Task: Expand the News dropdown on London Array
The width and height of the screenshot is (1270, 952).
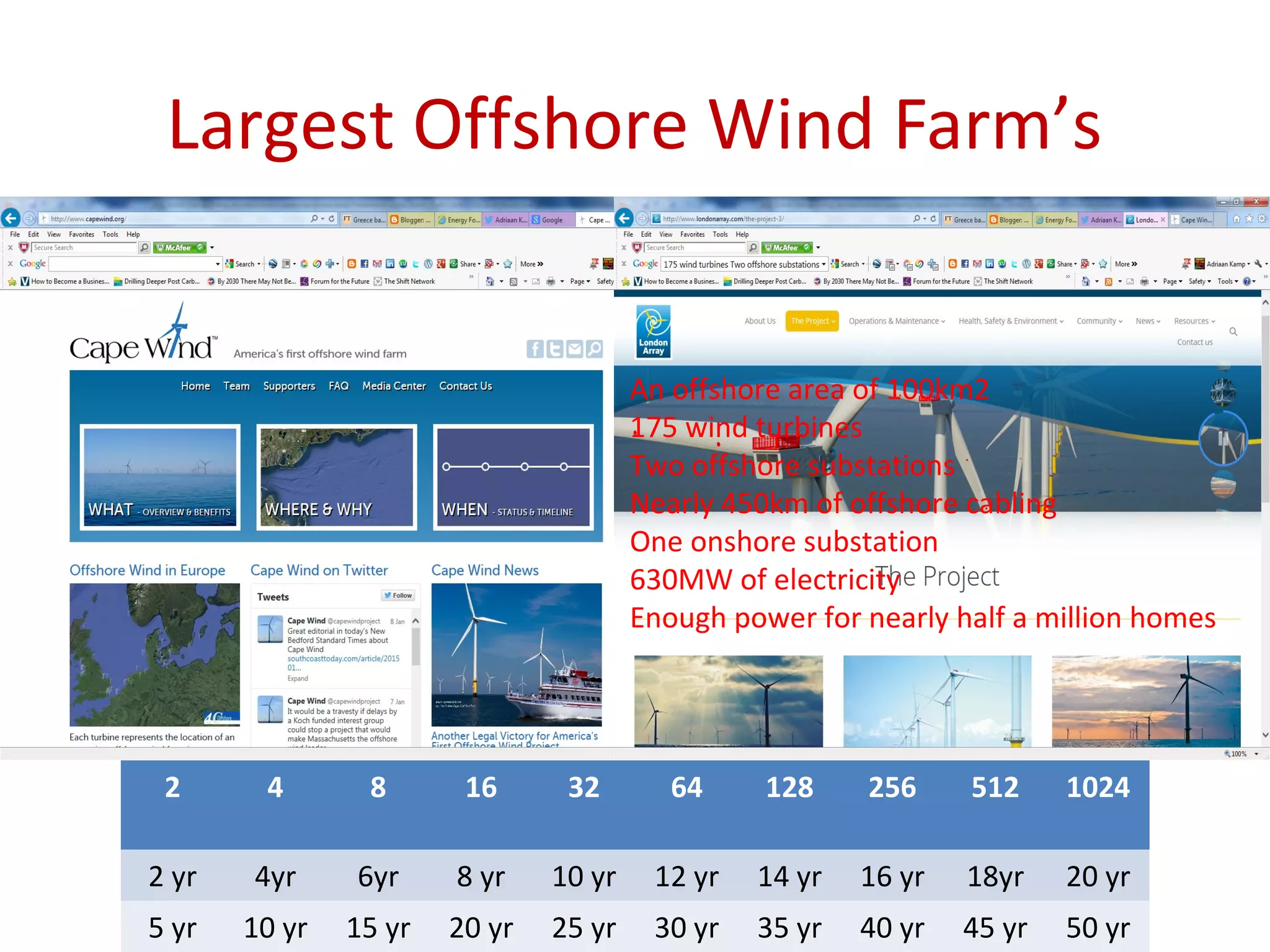Action: tap(1148, 321)
